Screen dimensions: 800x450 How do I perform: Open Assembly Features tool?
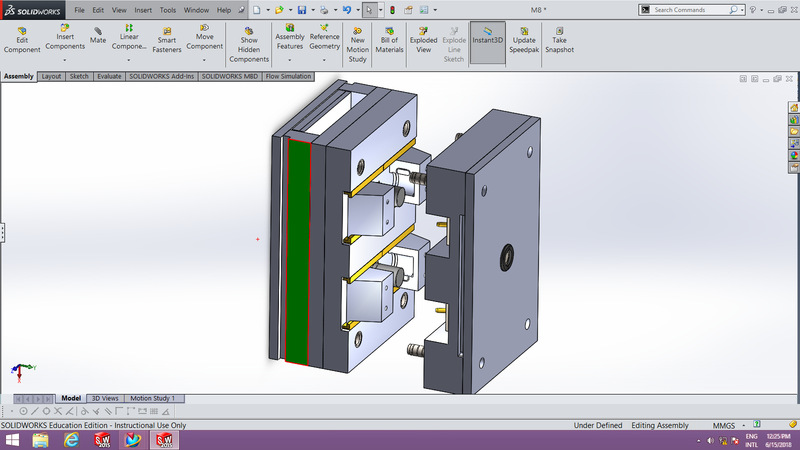click(290, 37)
